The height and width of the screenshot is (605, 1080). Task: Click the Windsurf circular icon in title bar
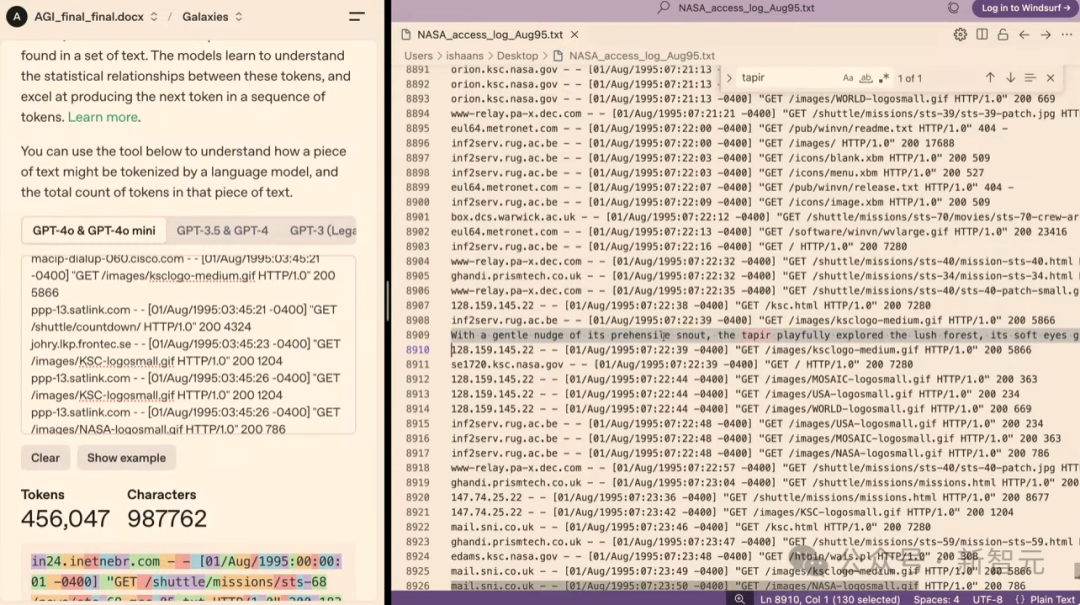(x=953, y=8)
